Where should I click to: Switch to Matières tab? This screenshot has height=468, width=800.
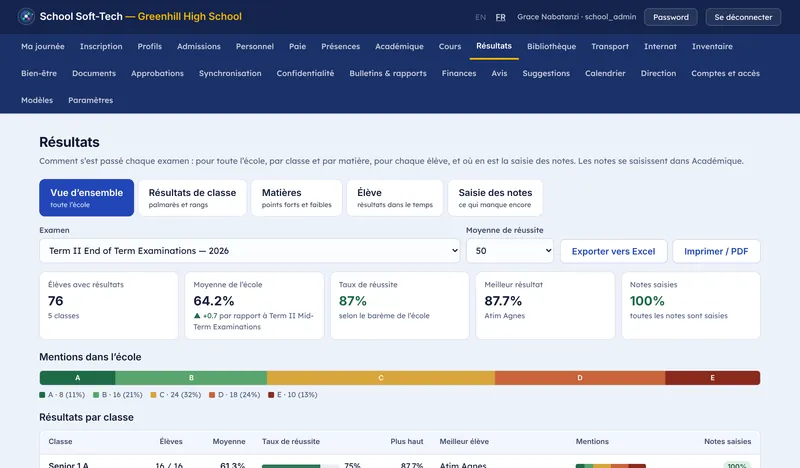point(296,198)
